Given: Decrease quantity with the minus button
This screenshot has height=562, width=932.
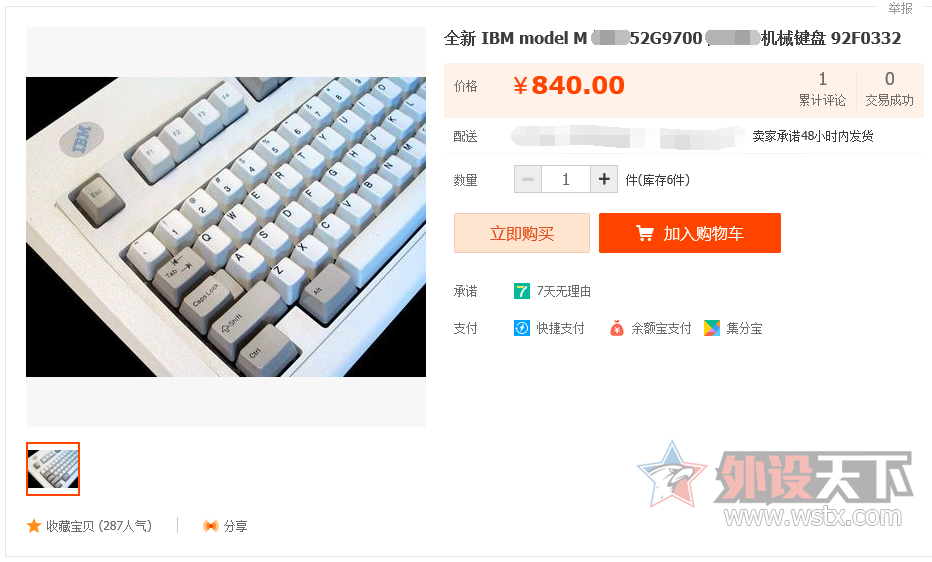Looking at the screenshot, I should [x=528, y=179].
